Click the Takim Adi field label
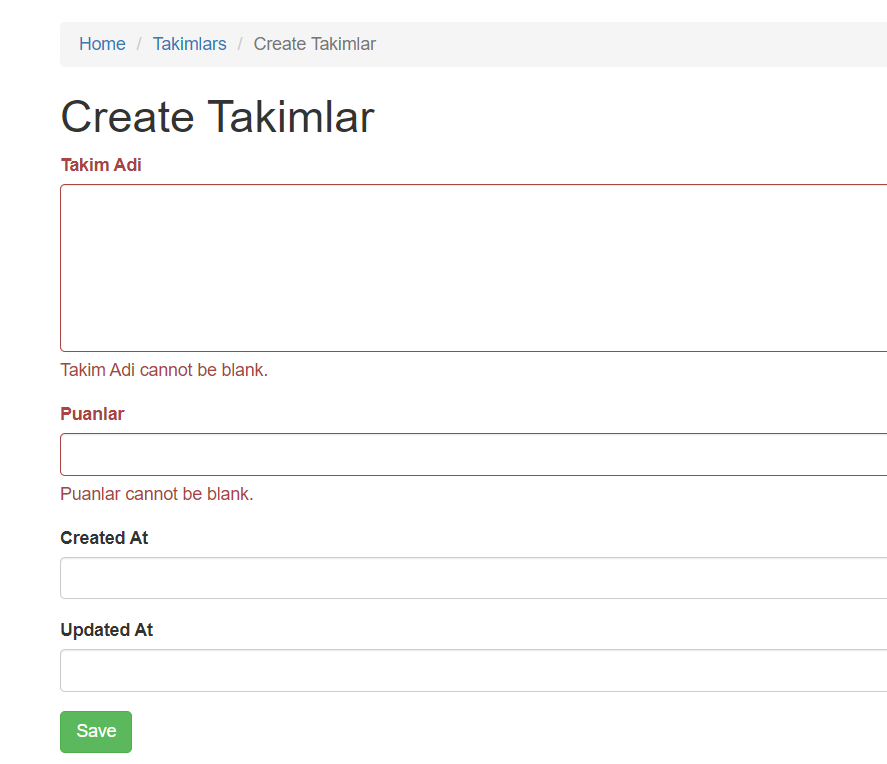The image size is (887, 764). click(101, 165)
